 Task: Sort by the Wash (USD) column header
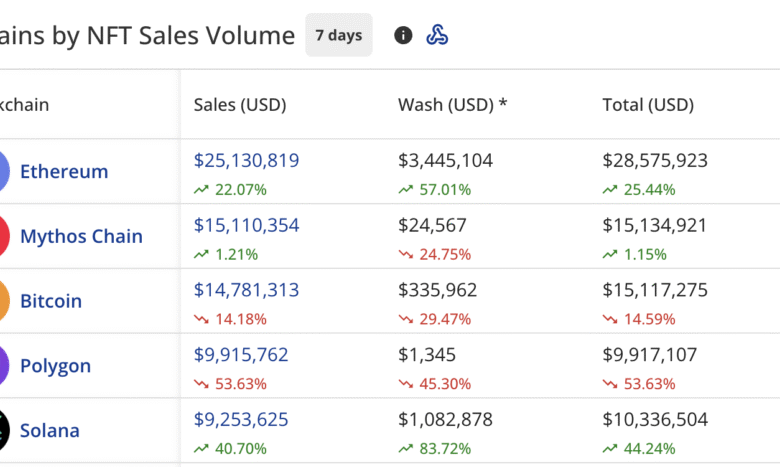452,105
